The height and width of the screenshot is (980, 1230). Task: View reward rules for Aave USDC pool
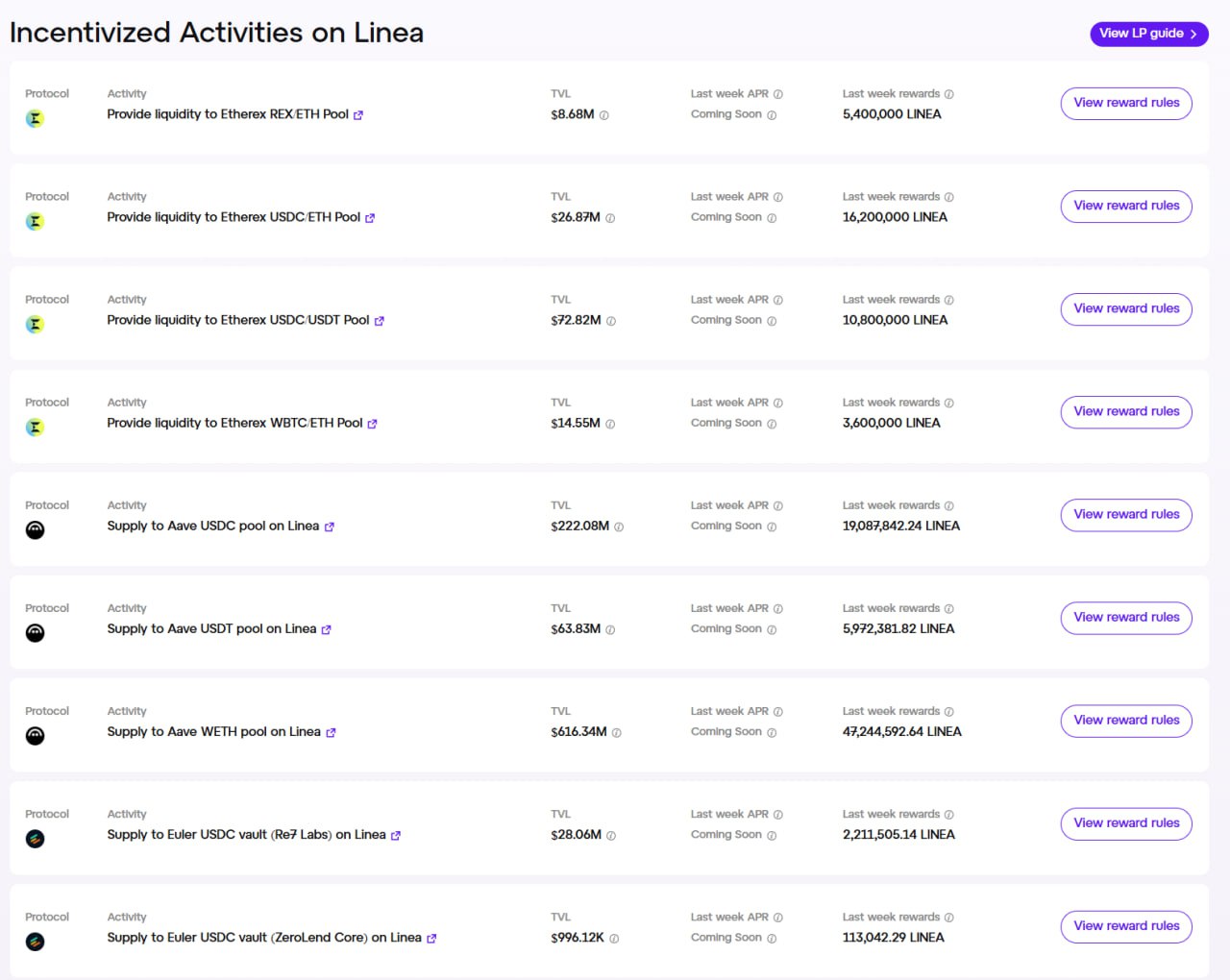coord(1126,515)
